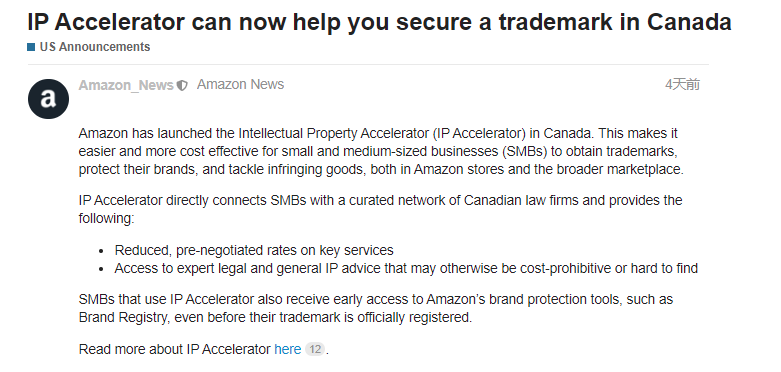Click the paragraph mentioning Brand Registry early access
This screenshot has width=781, height=372.
(376, 308)
